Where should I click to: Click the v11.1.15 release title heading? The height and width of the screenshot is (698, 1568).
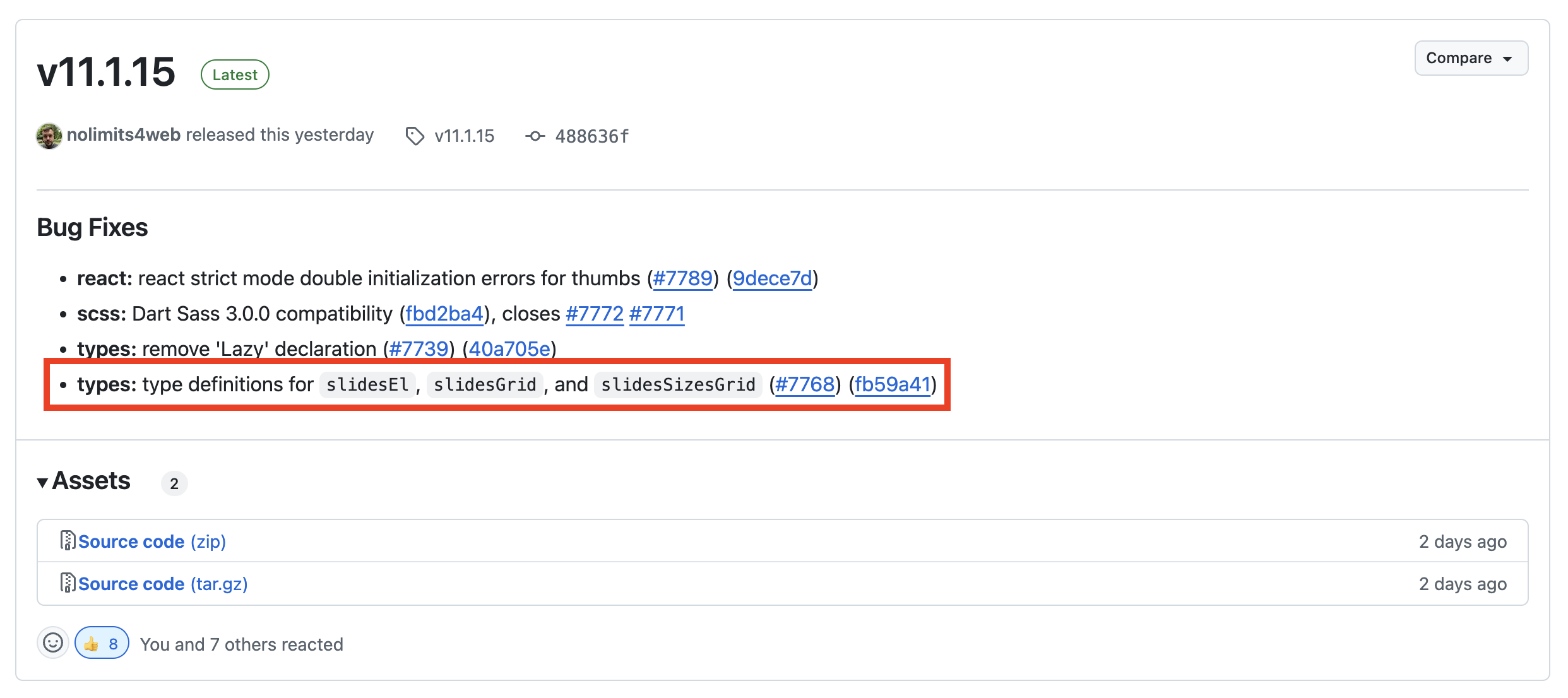tap(106, 72)
